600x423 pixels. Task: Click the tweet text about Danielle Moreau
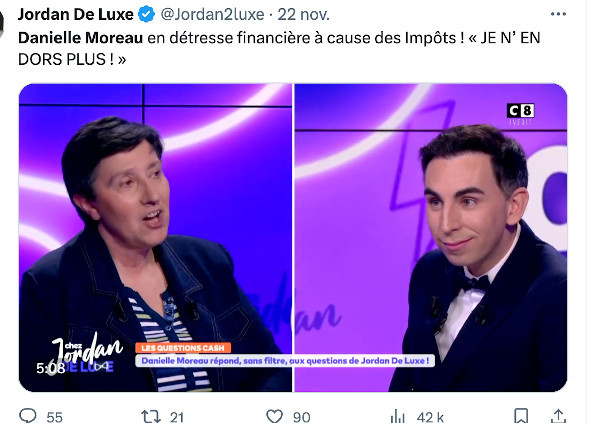point(279,49)
